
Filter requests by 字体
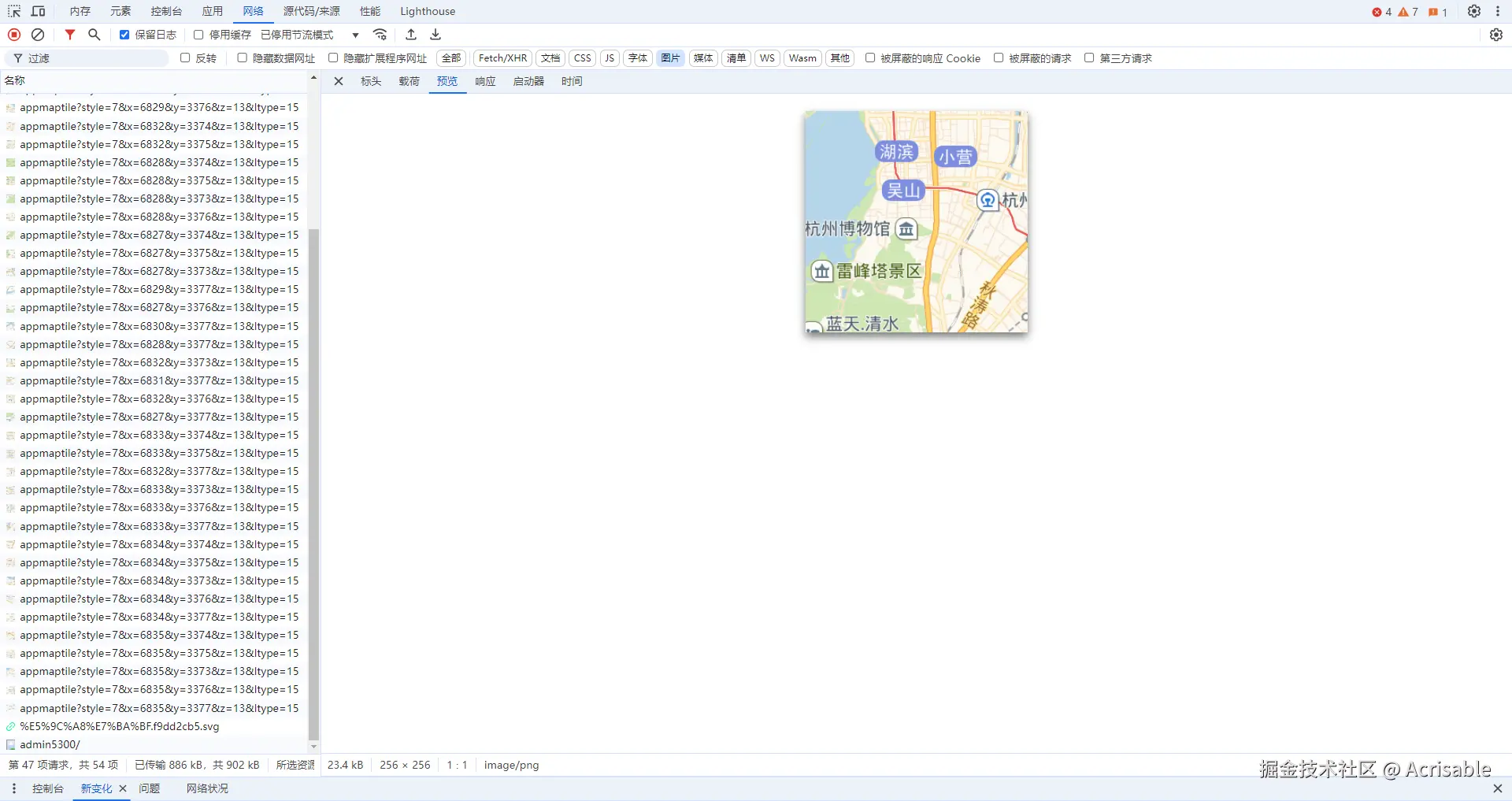pyautogui.click(x=638, y=57)
